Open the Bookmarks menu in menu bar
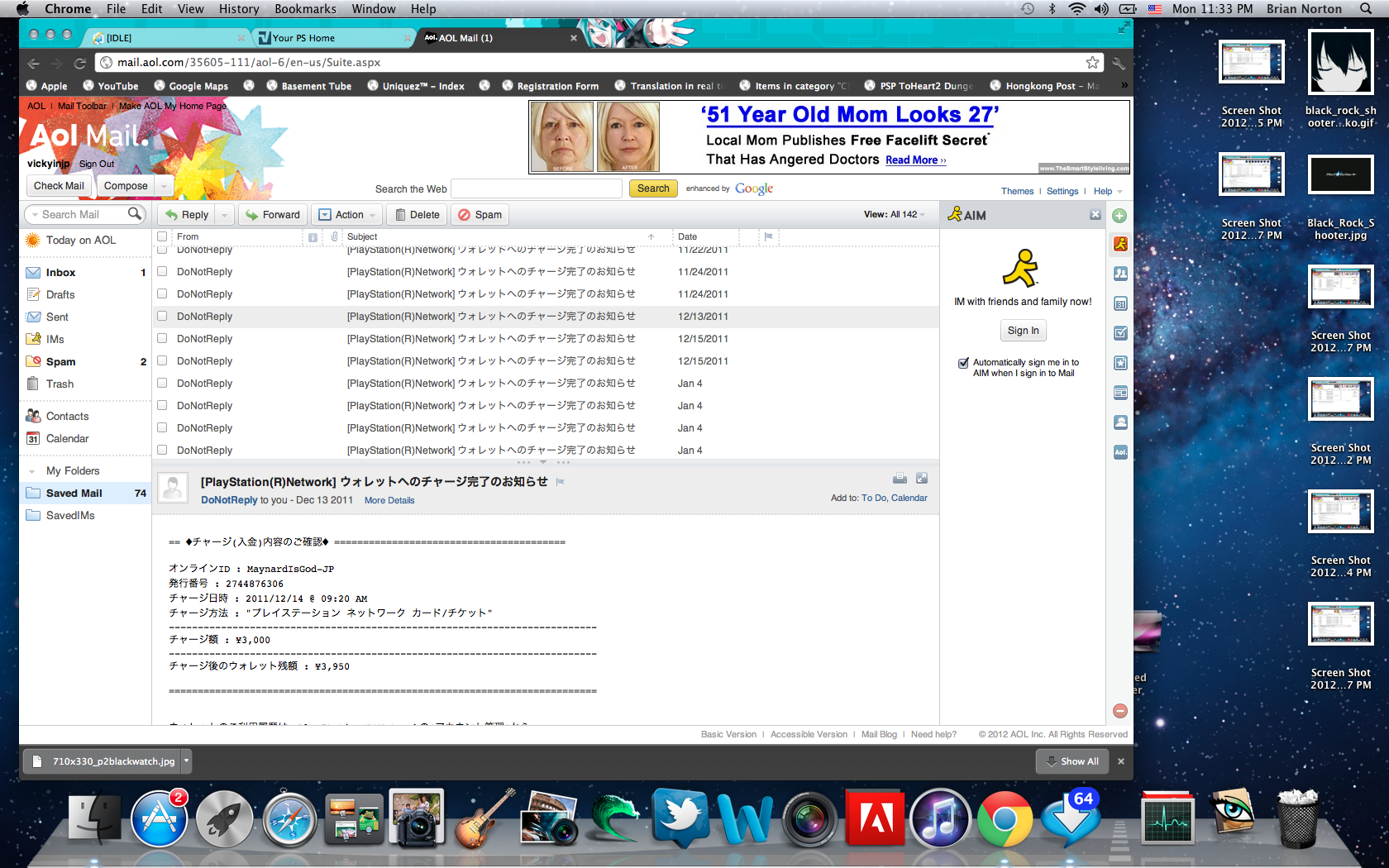 305,9
